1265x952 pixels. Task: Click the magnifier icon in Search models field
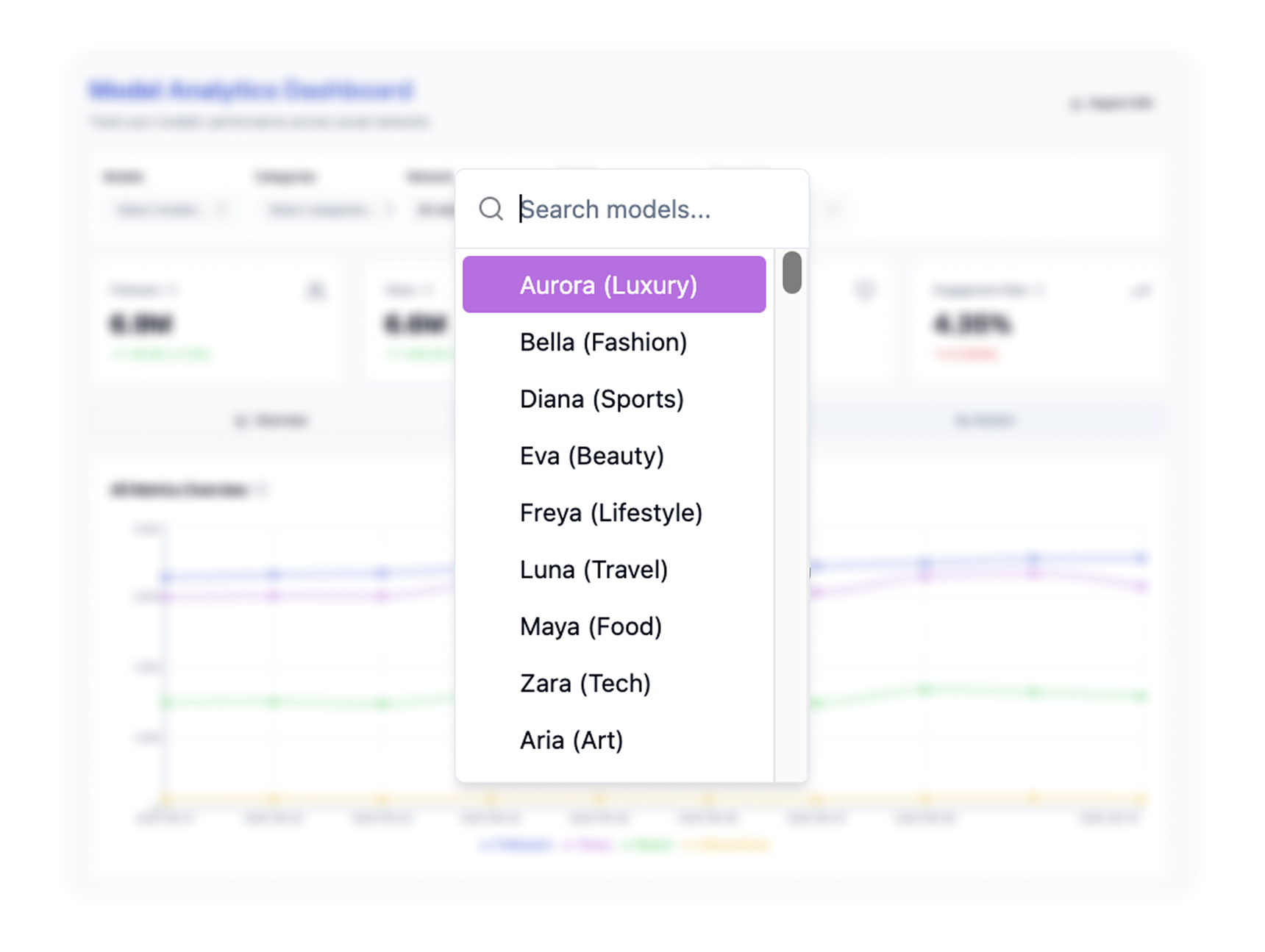click(x=491, y=210)
